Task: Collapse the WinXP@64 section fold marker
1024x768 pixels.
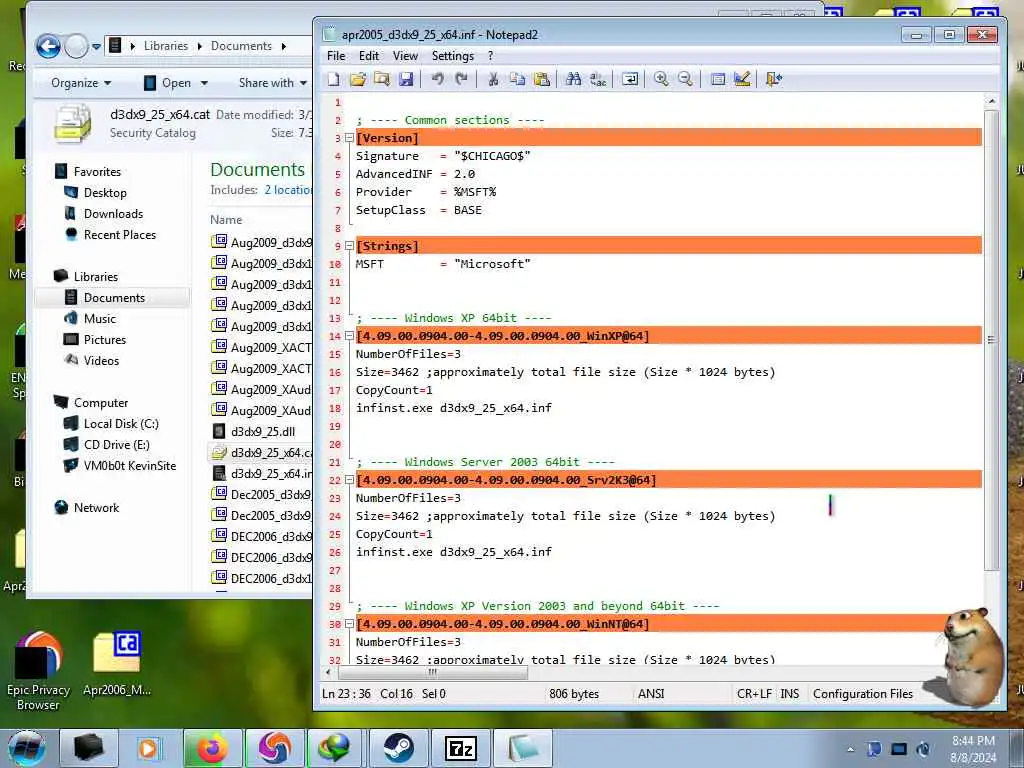Action: point(349,336)
